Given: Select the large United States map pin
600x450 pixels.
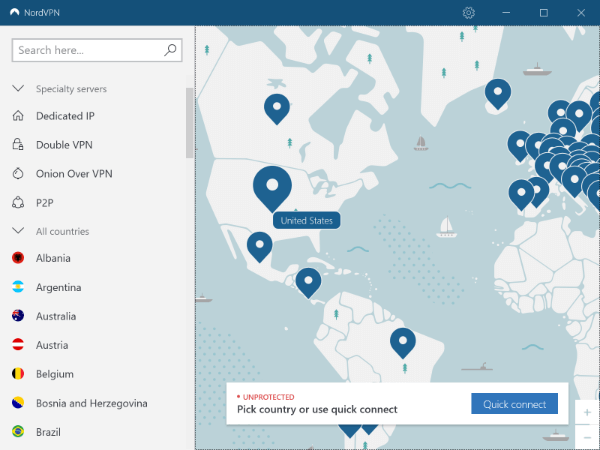Looking at the screenshot, I should coord(272,187).
